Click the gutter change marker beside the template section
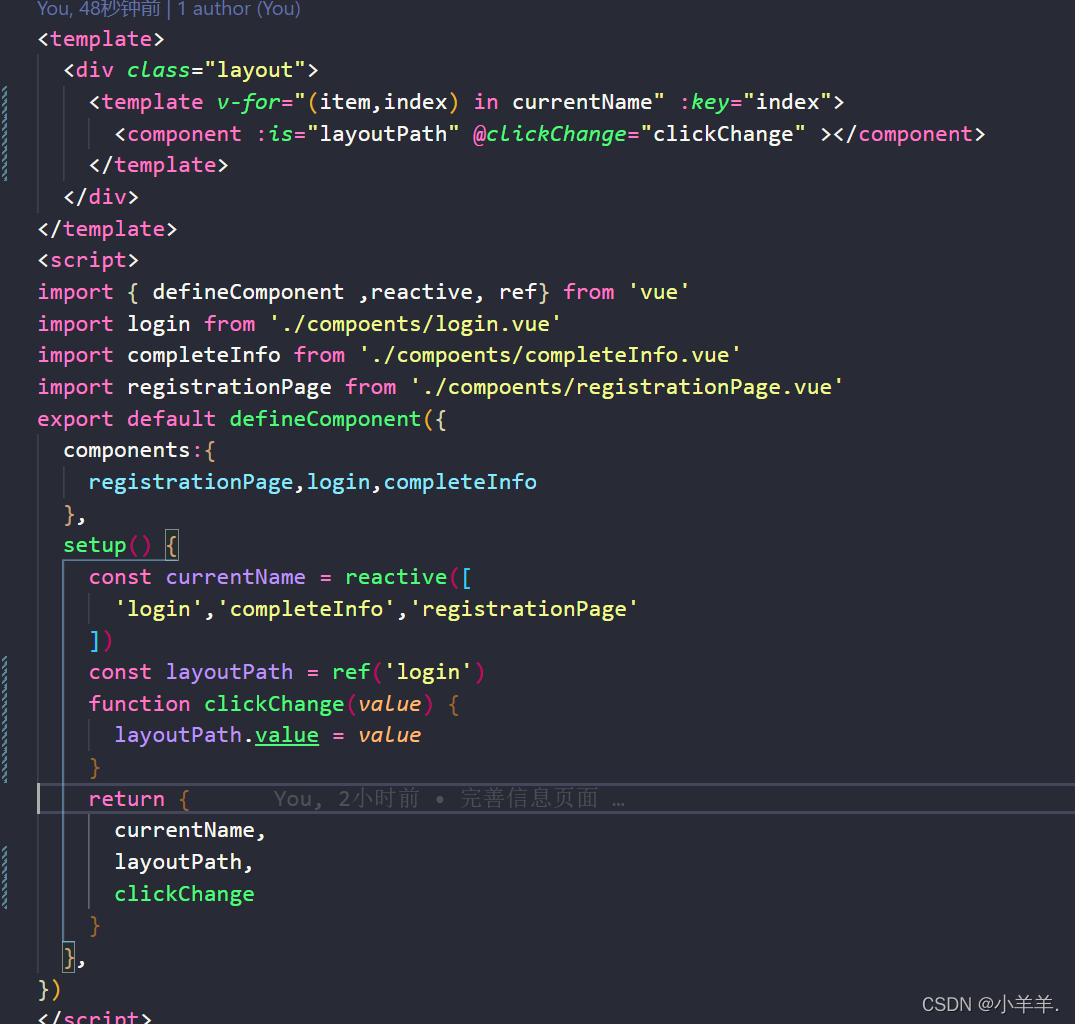This screenshot has width=1075, height=1024. coord(4,130)
